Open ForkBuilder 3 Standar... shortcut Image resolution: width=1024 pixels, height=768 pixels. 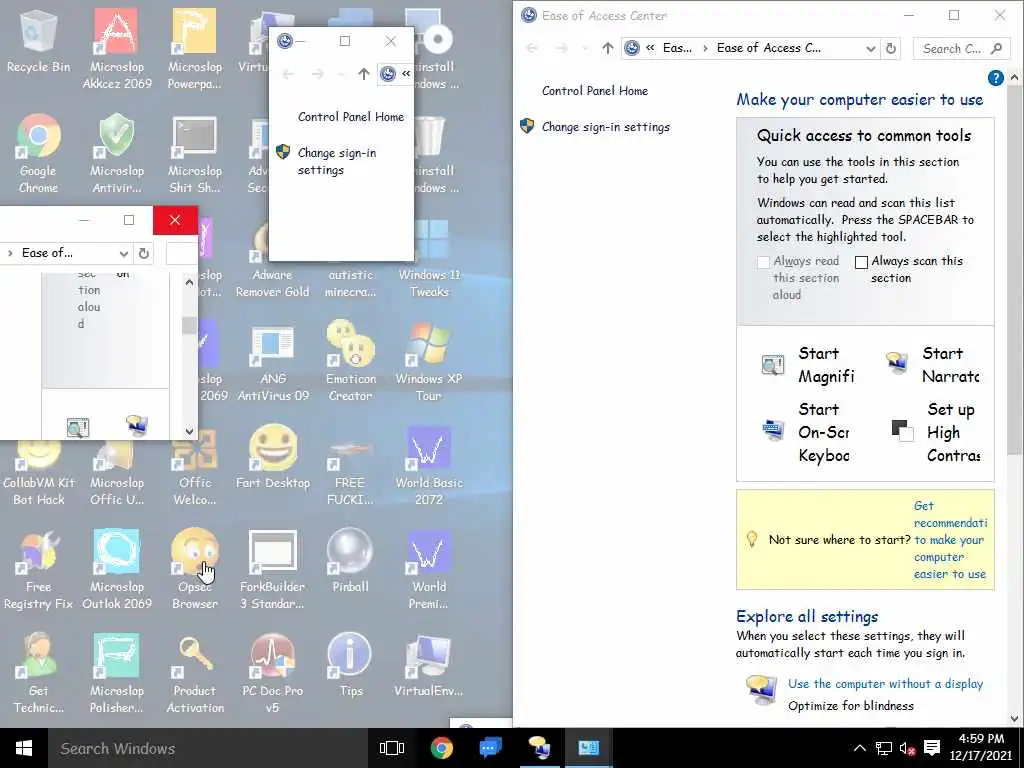coord(272,569)
